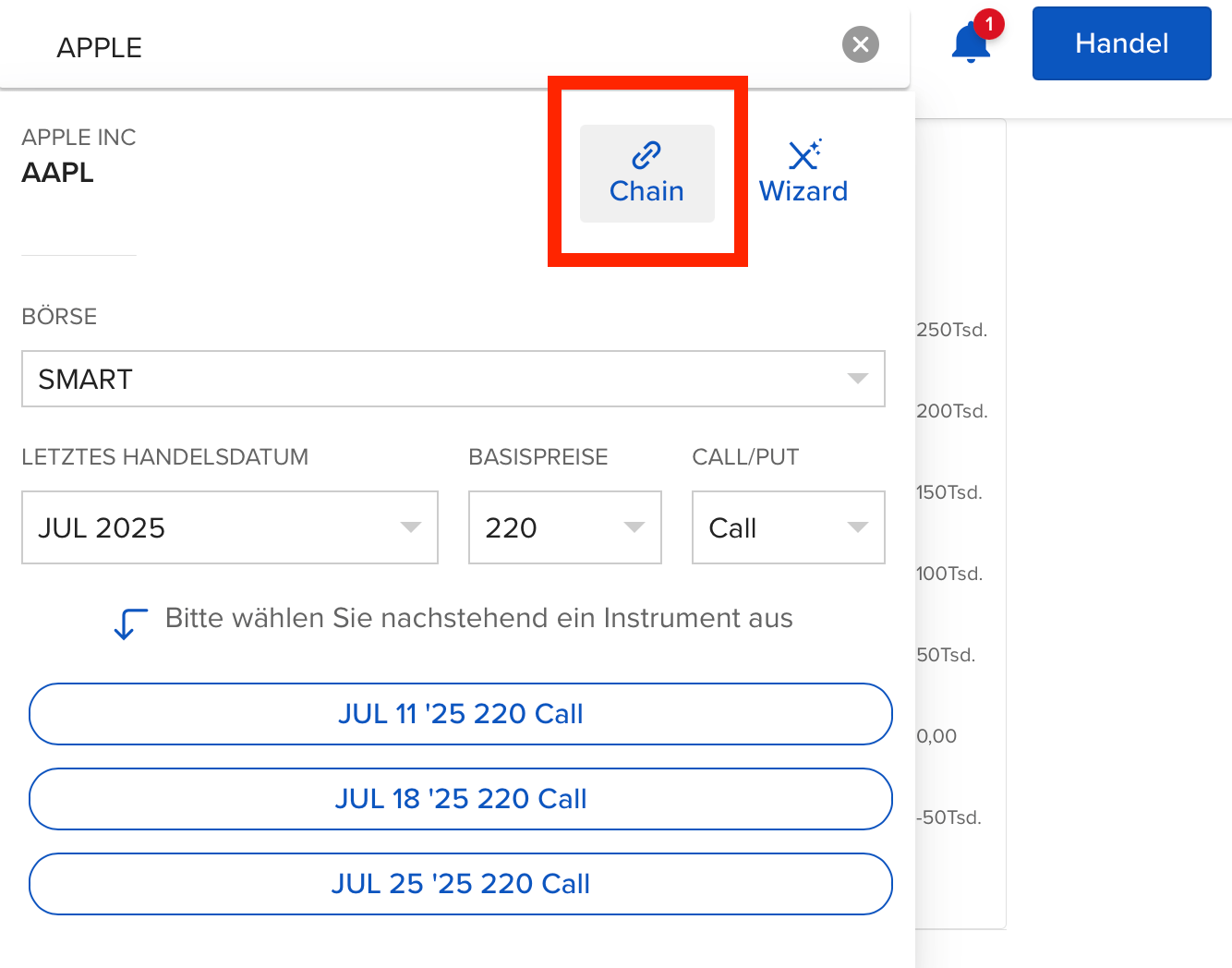This screenshot has height=968, width=1232.
Task: Click the -50Tsd. axis label
Action: (x=948, y=817)
